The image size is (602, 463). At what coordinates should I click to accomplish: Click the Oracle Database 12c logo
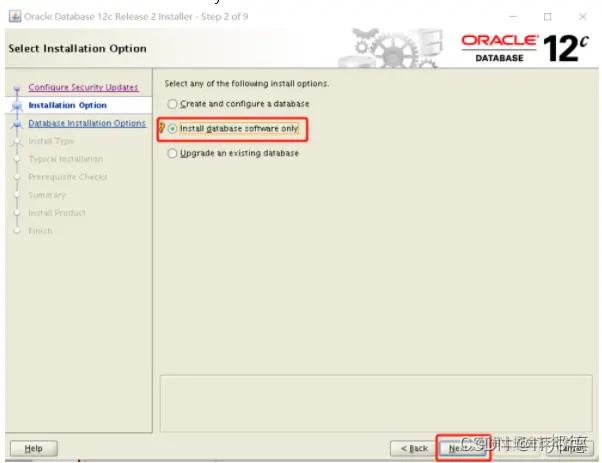click(x=525, y=48)
